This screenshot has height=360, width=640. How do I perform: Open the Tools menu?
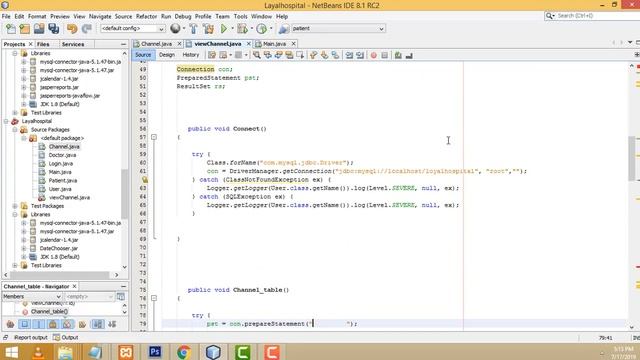coord(240,16)
